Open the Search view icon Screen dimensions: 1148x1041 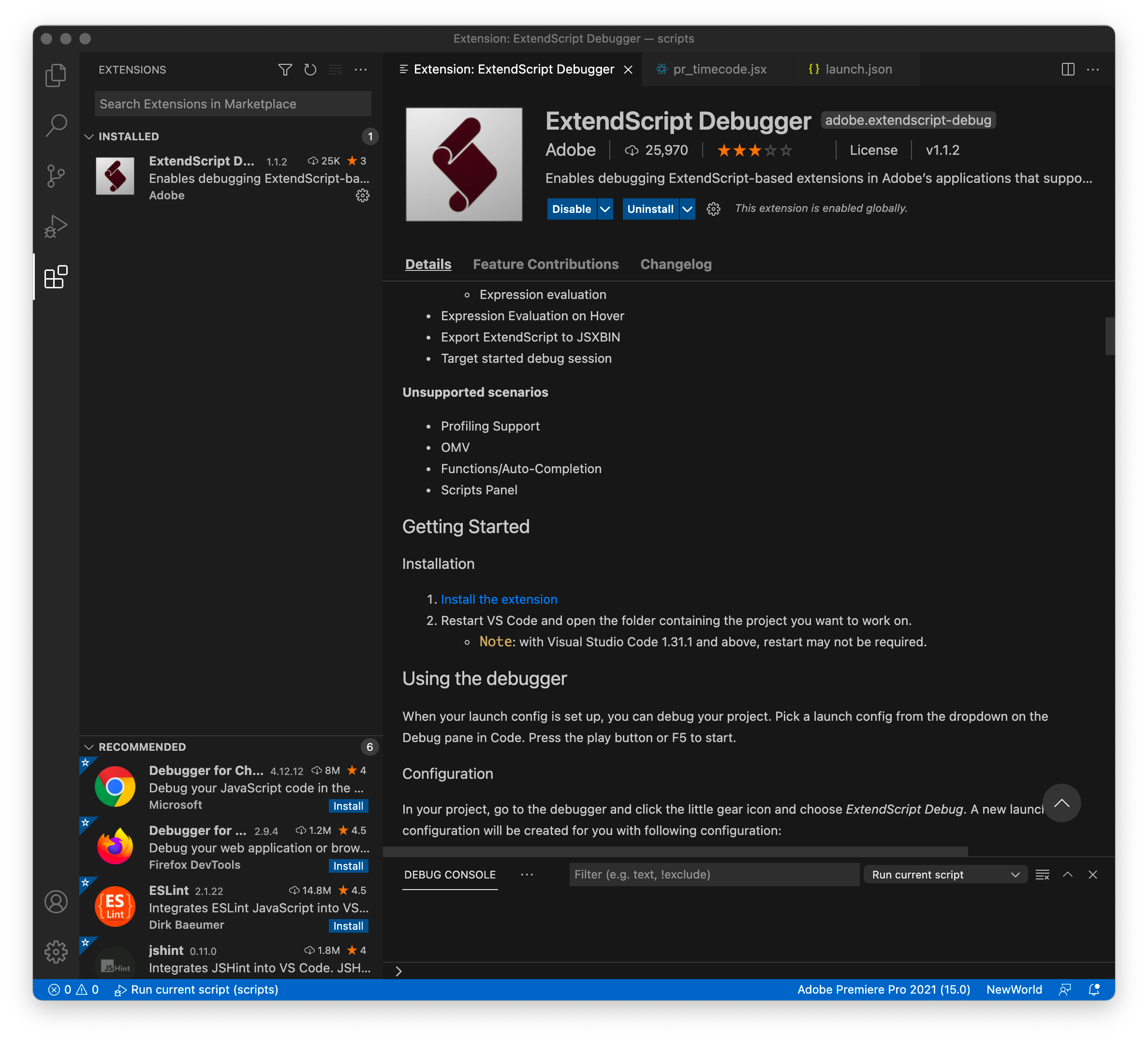pos(56,125)
